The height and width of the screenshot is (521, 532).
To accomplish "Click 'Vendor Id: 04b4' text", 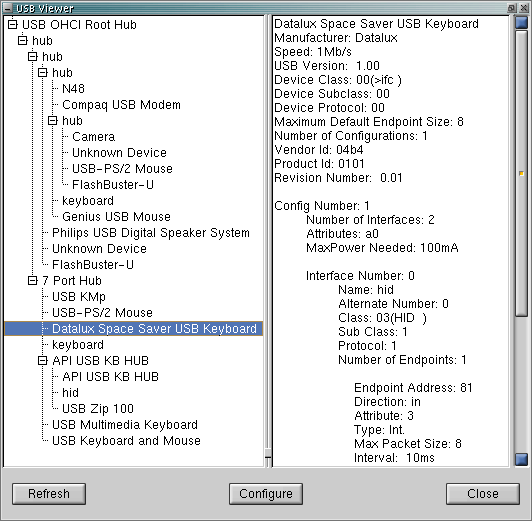I will (319, 150).
